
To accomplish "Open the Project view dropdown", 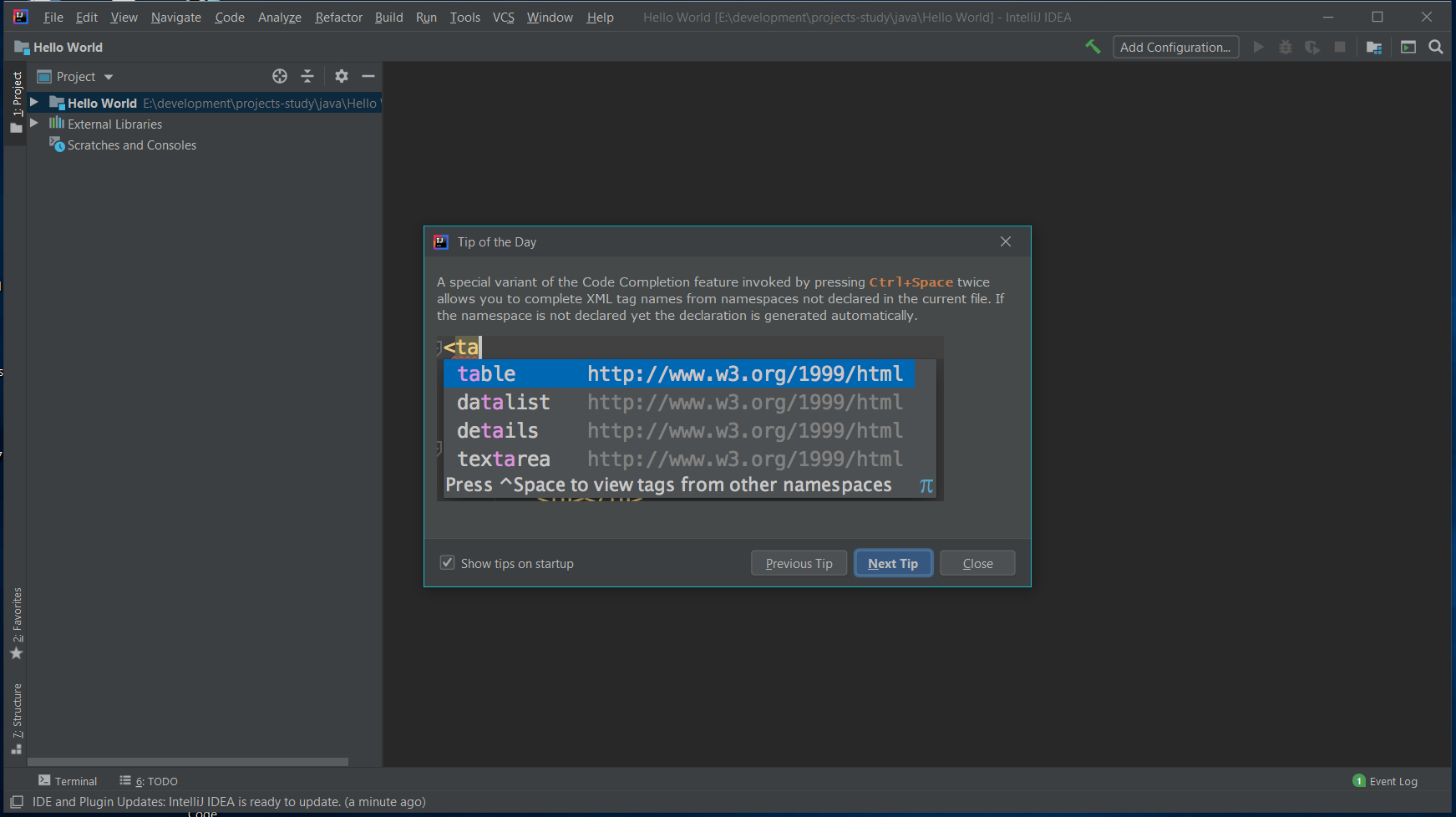I will 75,76.
